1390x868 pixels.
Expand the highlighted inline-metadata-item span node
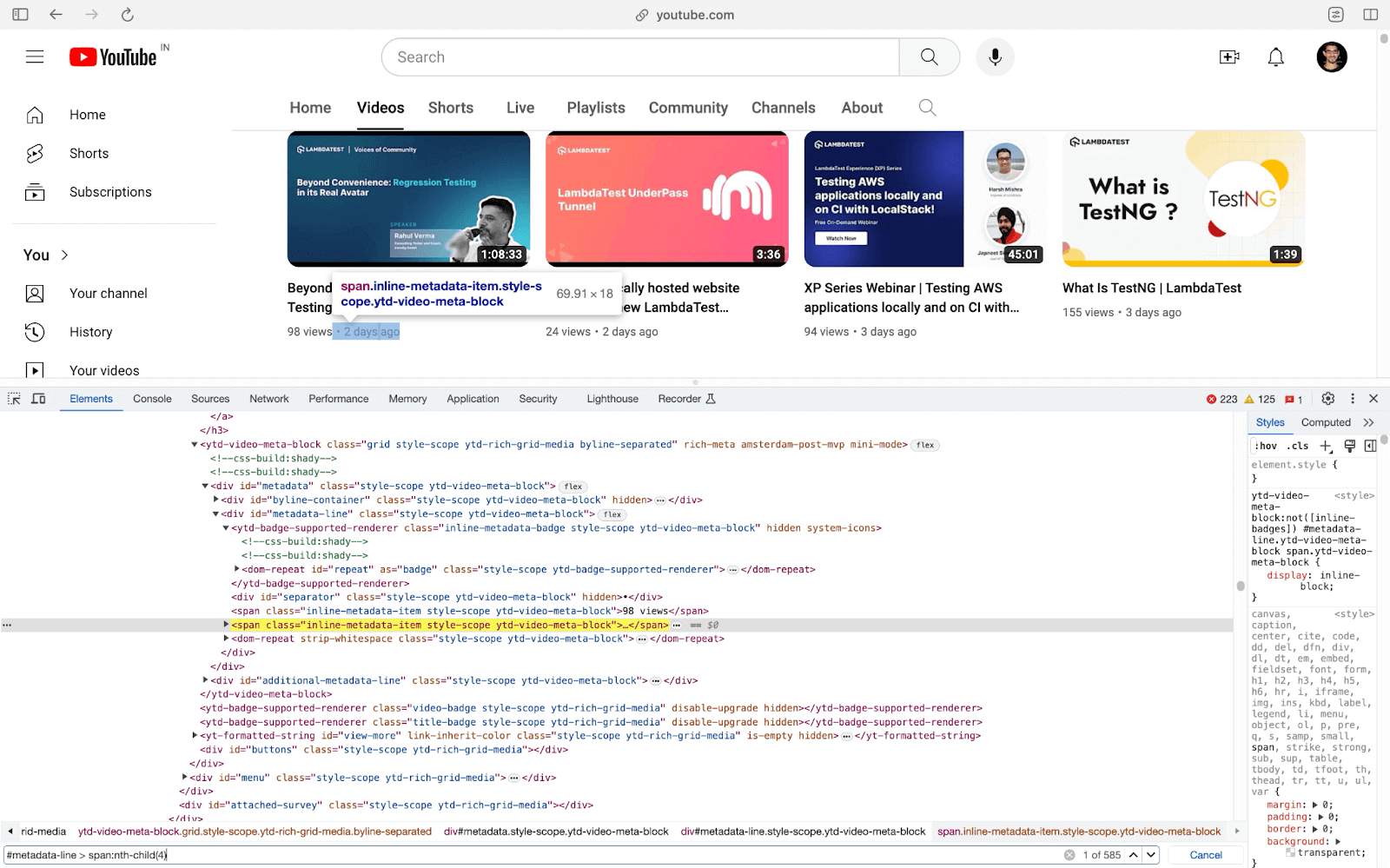pyautogui.click(x=227, y=625)
